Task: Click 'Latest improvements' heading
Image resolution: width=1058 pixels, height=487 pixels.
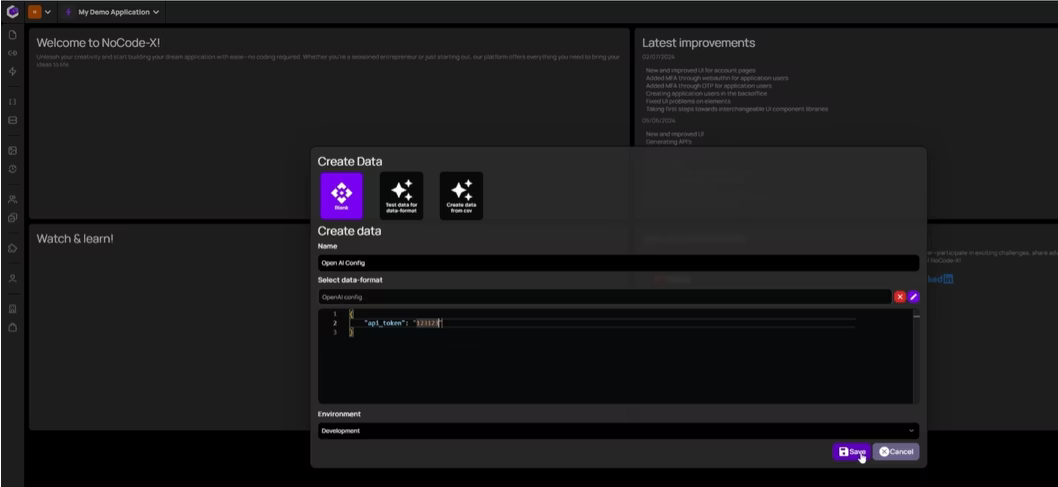Action: [698, 42]
